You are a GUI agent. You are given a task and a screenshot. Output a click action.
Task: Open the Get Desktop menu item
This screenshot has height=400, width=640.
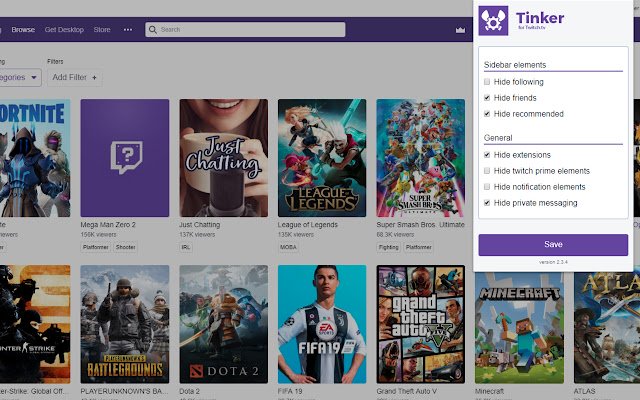[x=64, y=30]
